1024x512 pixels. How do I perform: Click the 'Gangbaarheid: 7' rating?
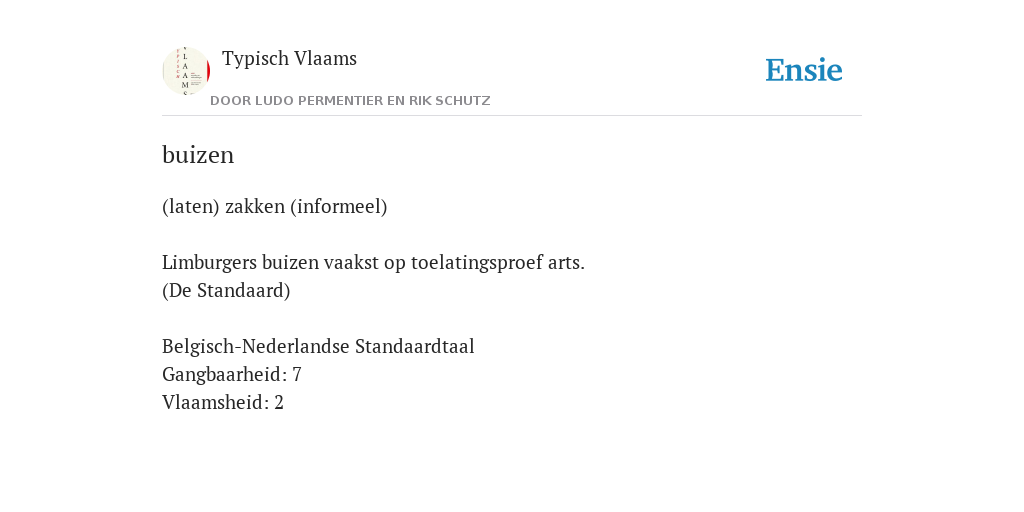tap(232, 374)
